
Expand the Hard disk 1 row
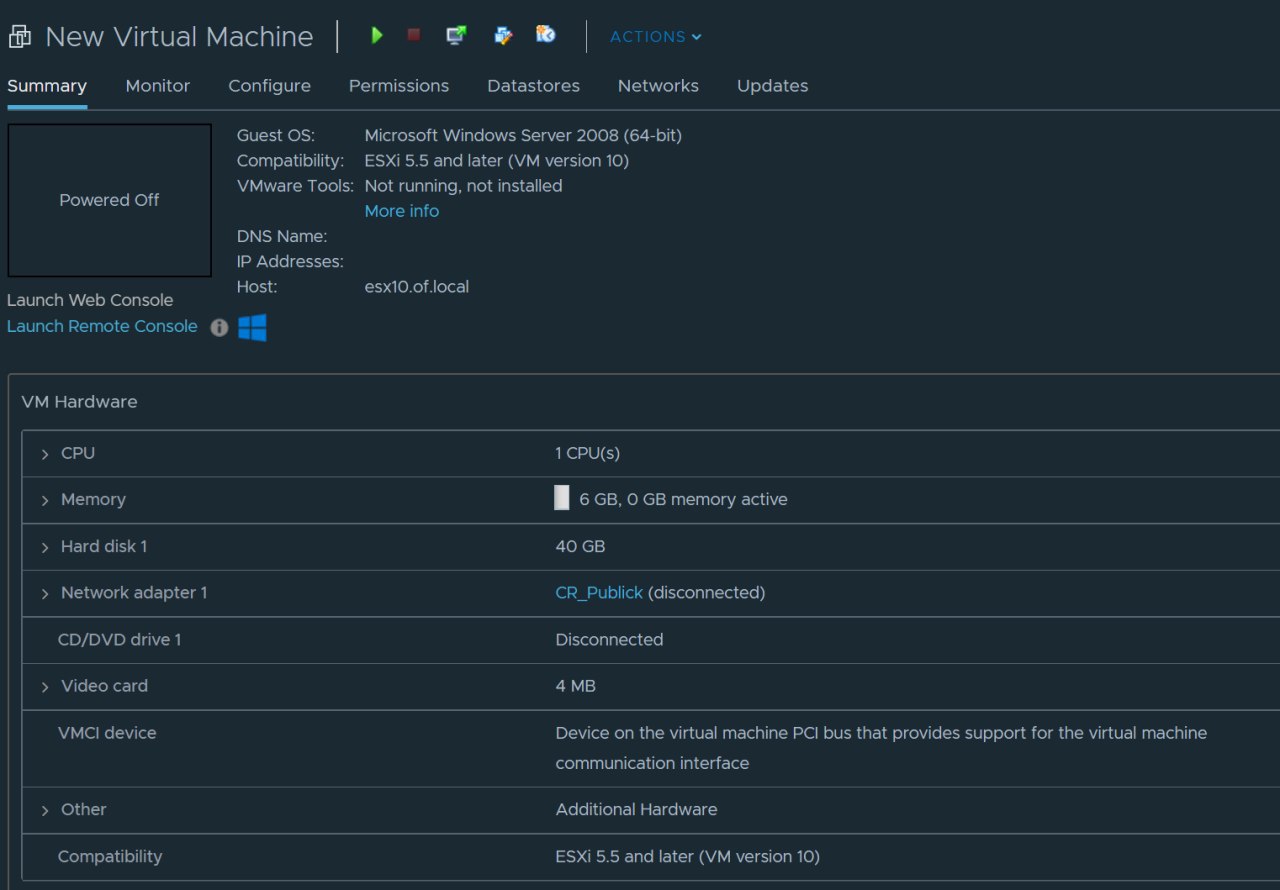45,547
